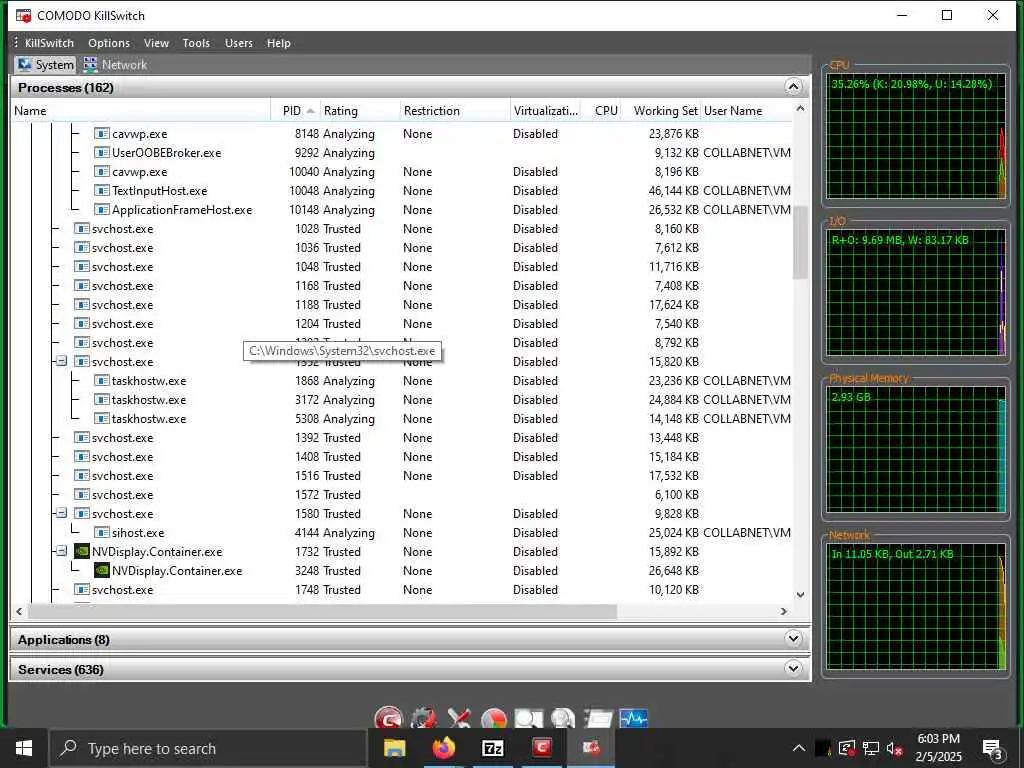Click the Network traffic graph

[916, 607]
